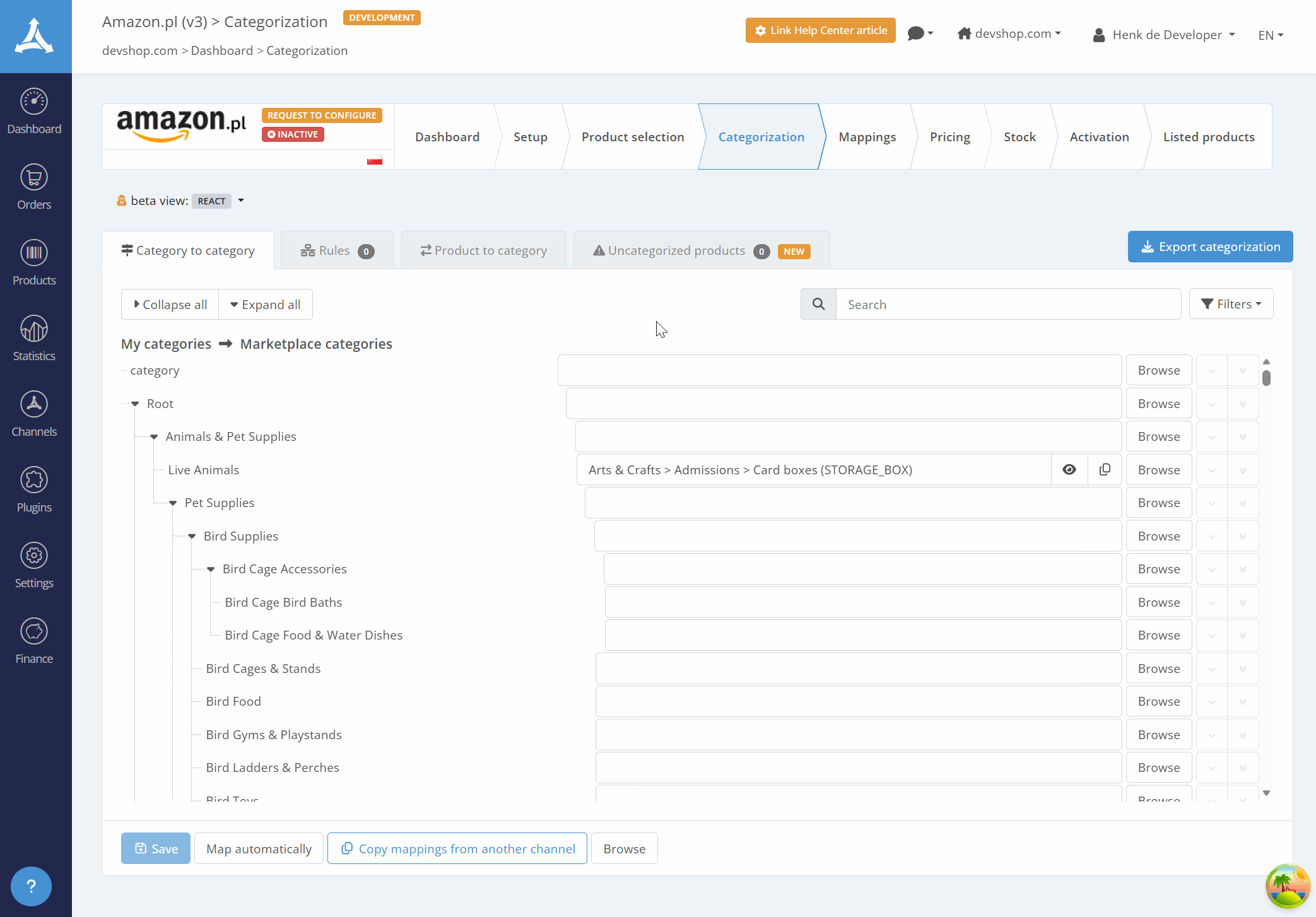1316x917 pixels.
Task: Open the Orders sidebar icon
Action: pyautogui.click(x=34, y=177)
